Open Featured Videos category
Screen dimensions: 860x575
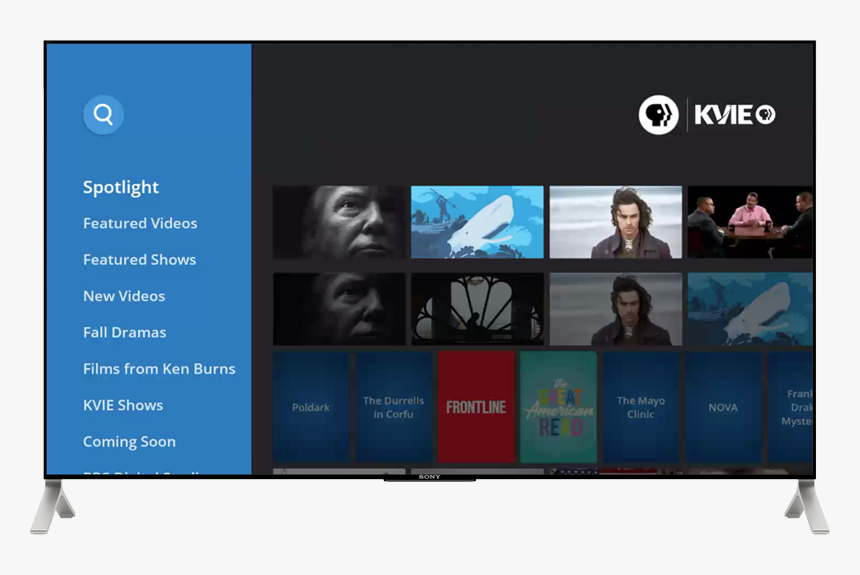click(140, 223)
